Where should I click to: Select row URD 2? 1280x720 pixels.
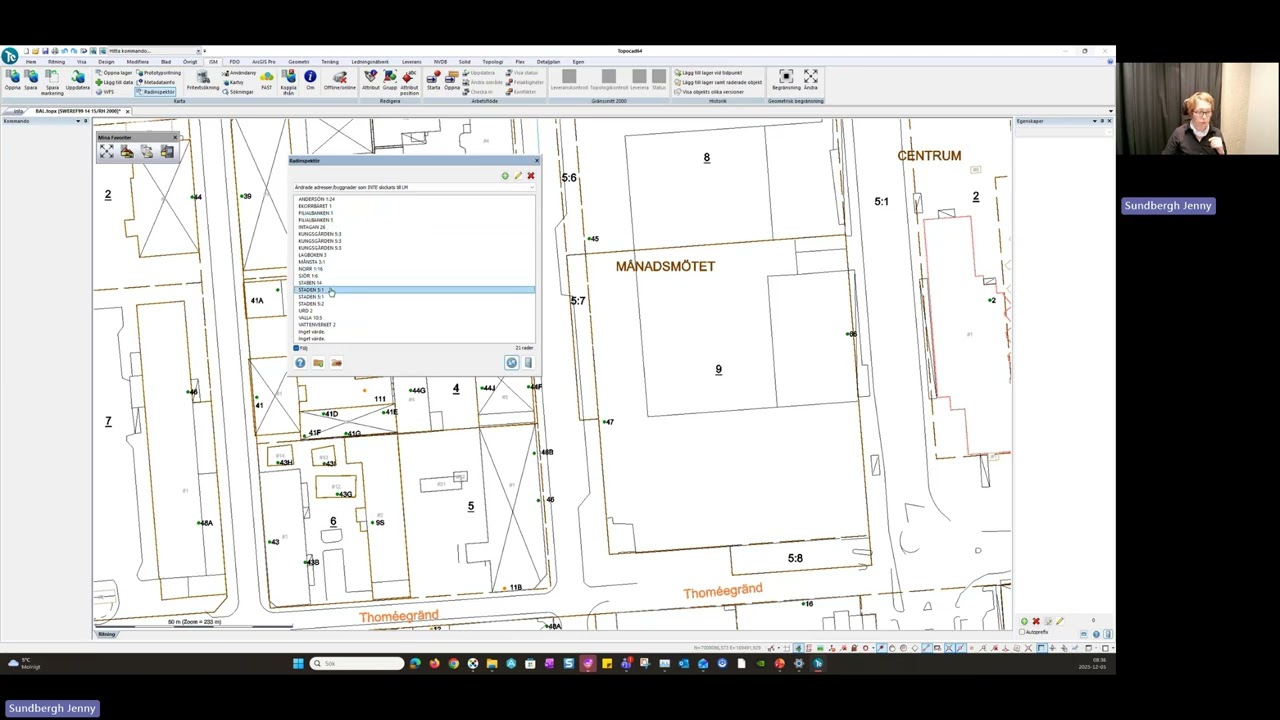(x=414, y=311)
